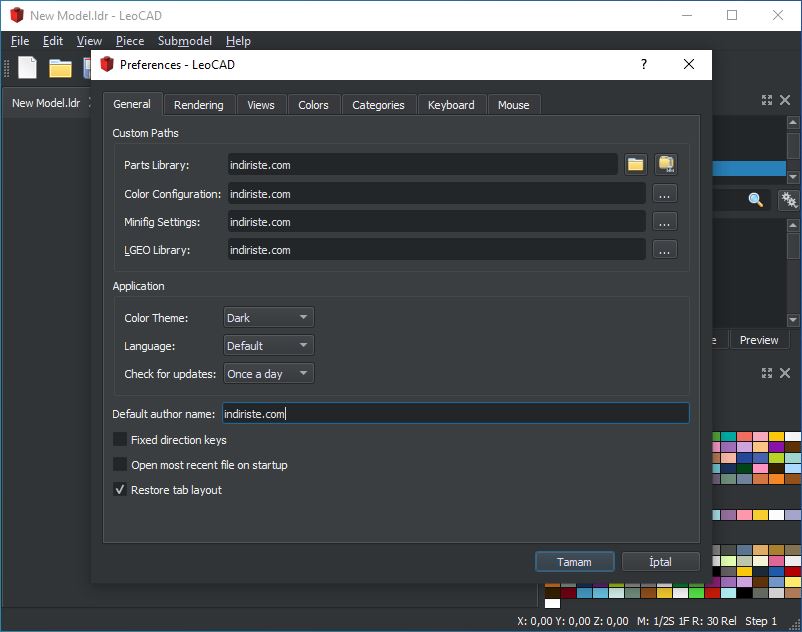802x632 pixels.
Task: Click the Default author name field
Action: point(456,413)
